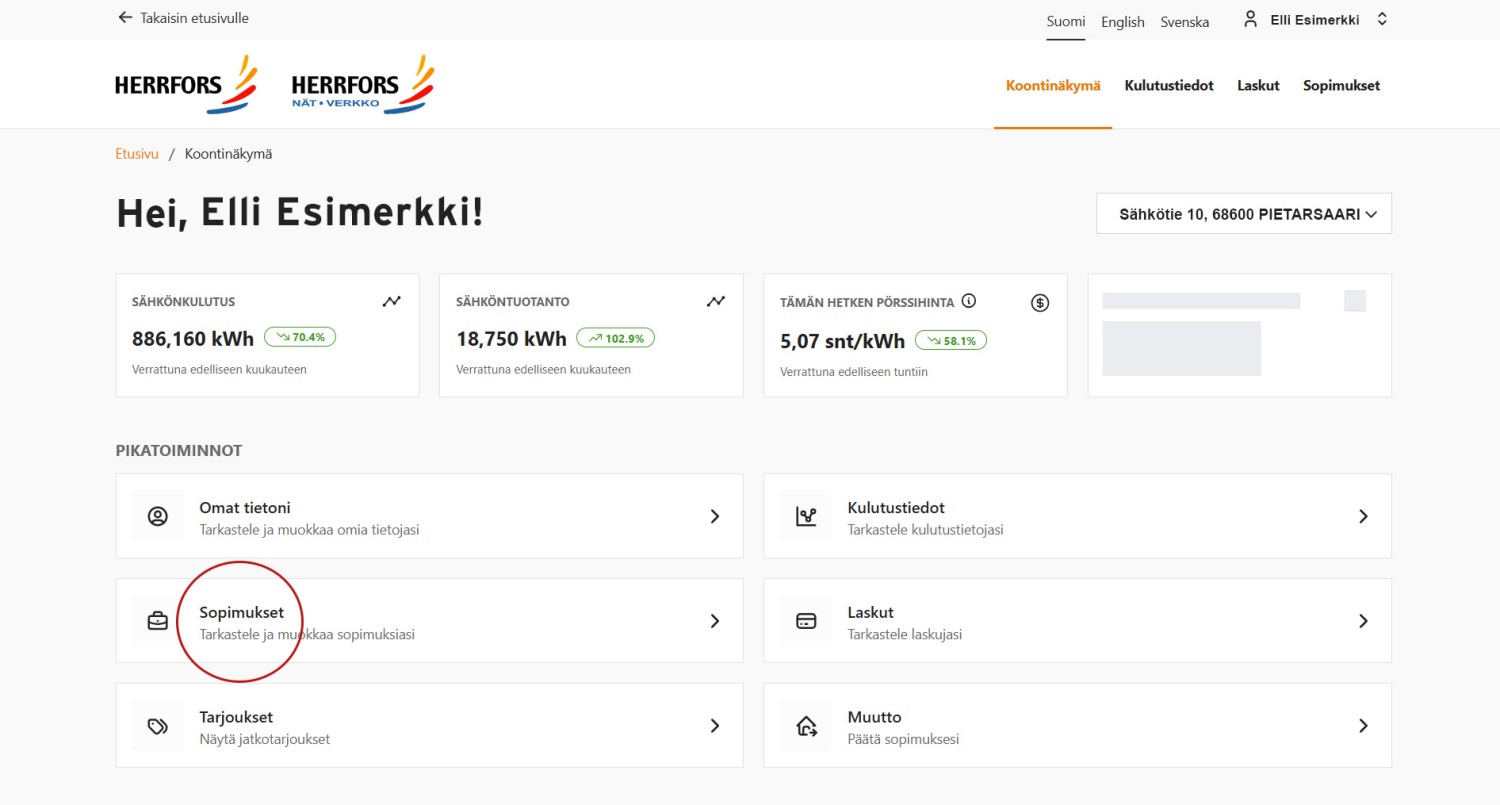
Task: Click the Herrfors Nät Verkko logo
Action: [x=362, y=85]
